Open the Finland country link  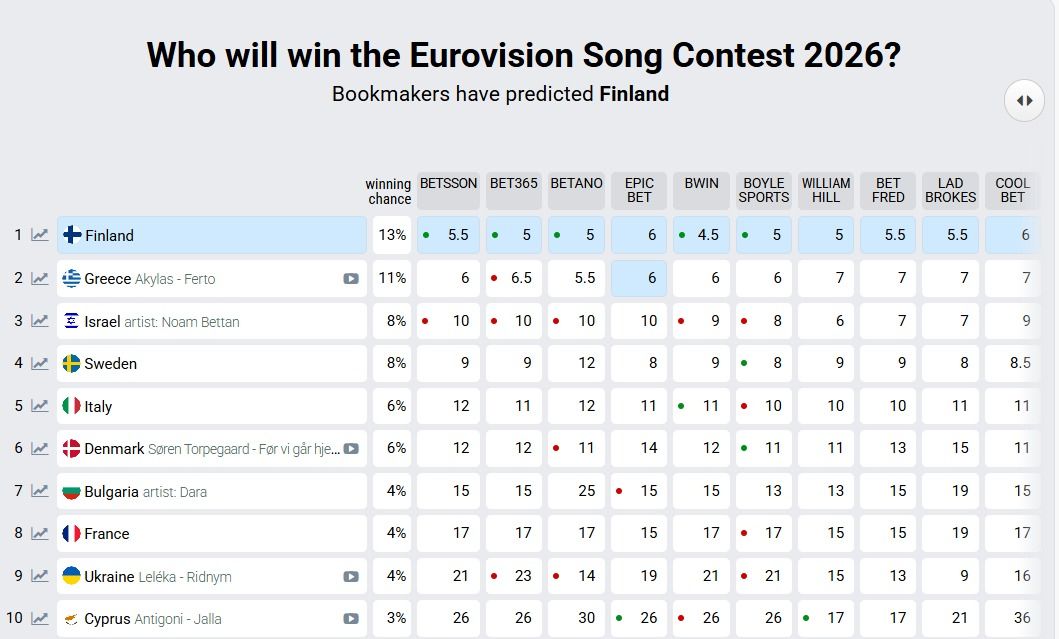(109, 236)
